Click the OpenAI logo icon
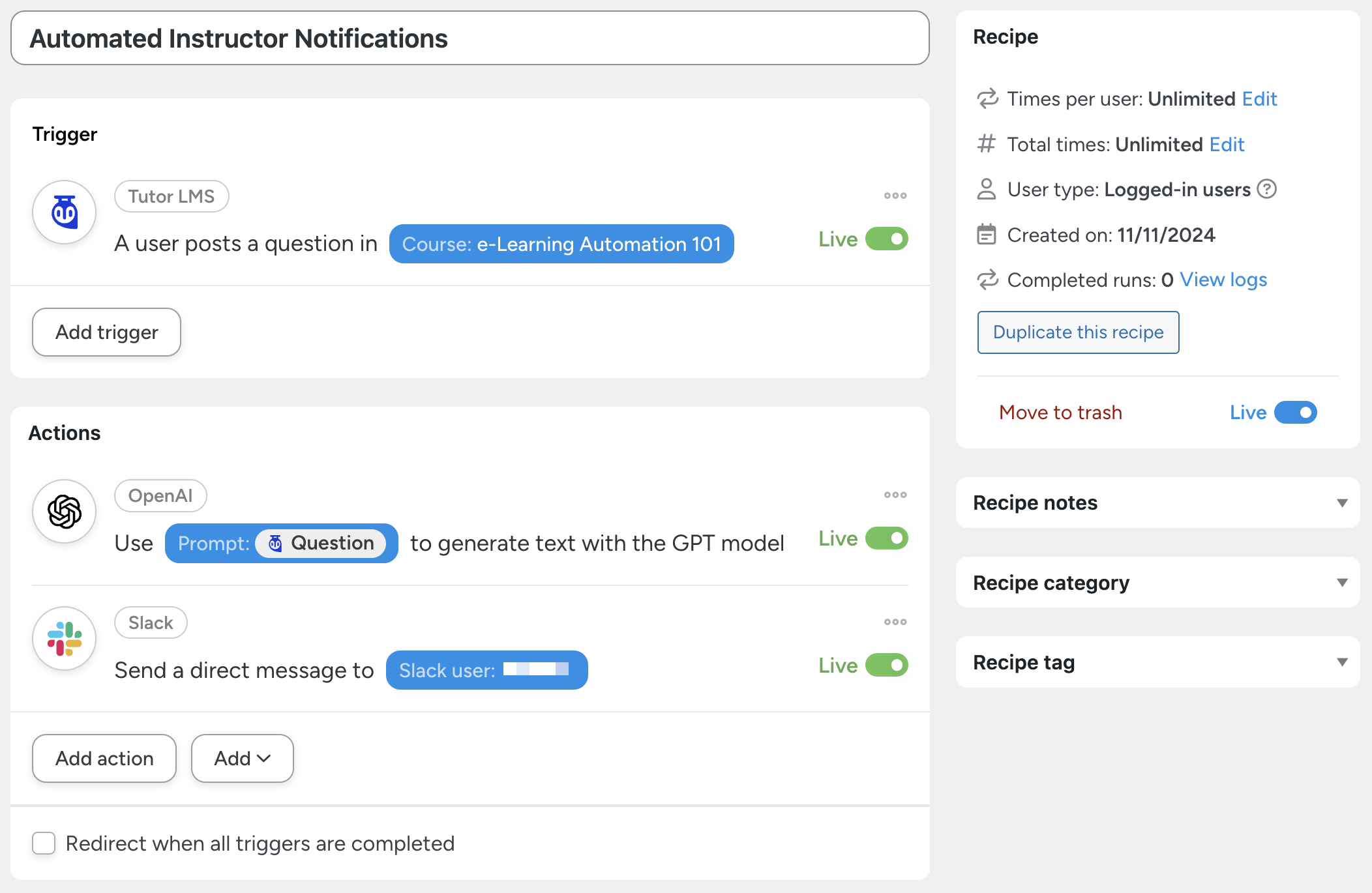 pyautogui.click(x=65, y=511)
